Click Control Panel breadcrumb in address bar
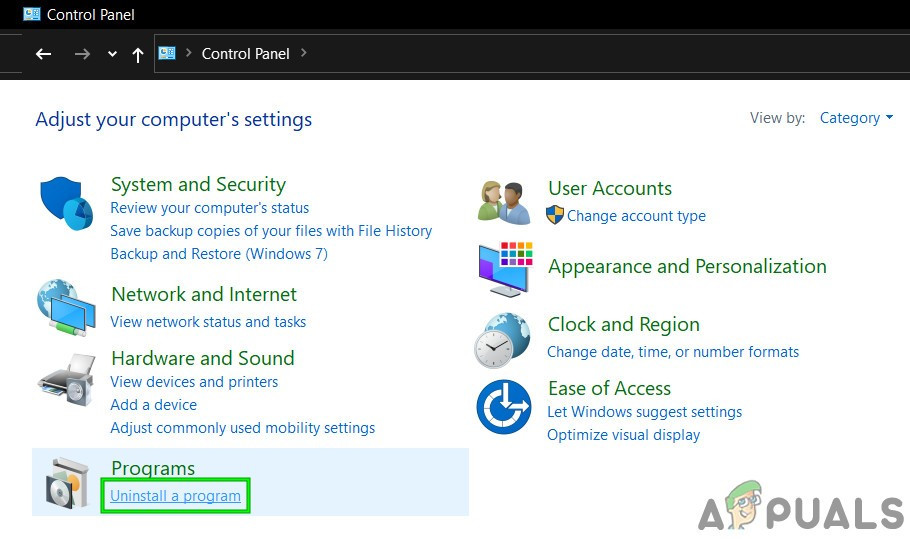Image resolution: width=910 pixels, height=539 pixels. point(245,54)
